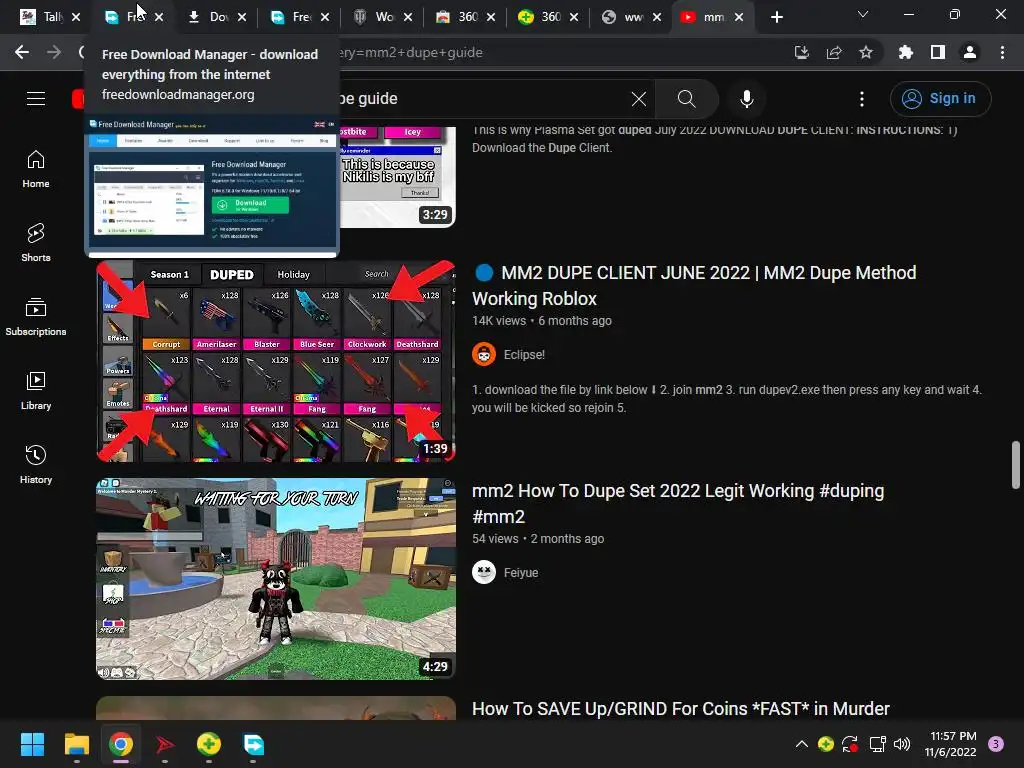
Task: Open the Feiyue channel avatar
Action: pos(484,573)
